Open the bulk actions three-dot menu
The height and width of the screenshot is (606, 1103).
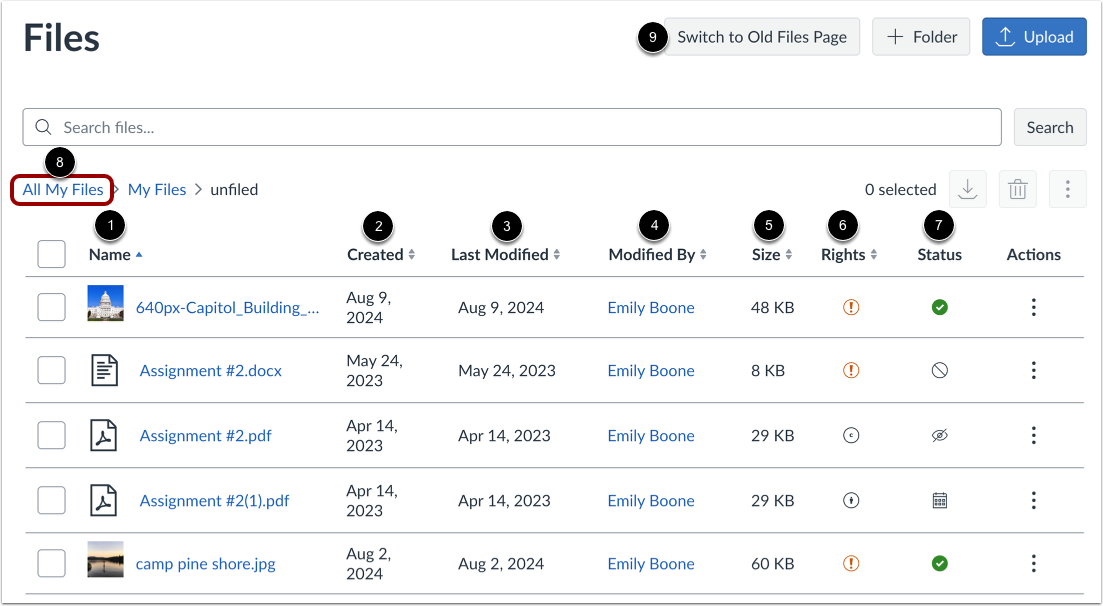(1067, 189)
